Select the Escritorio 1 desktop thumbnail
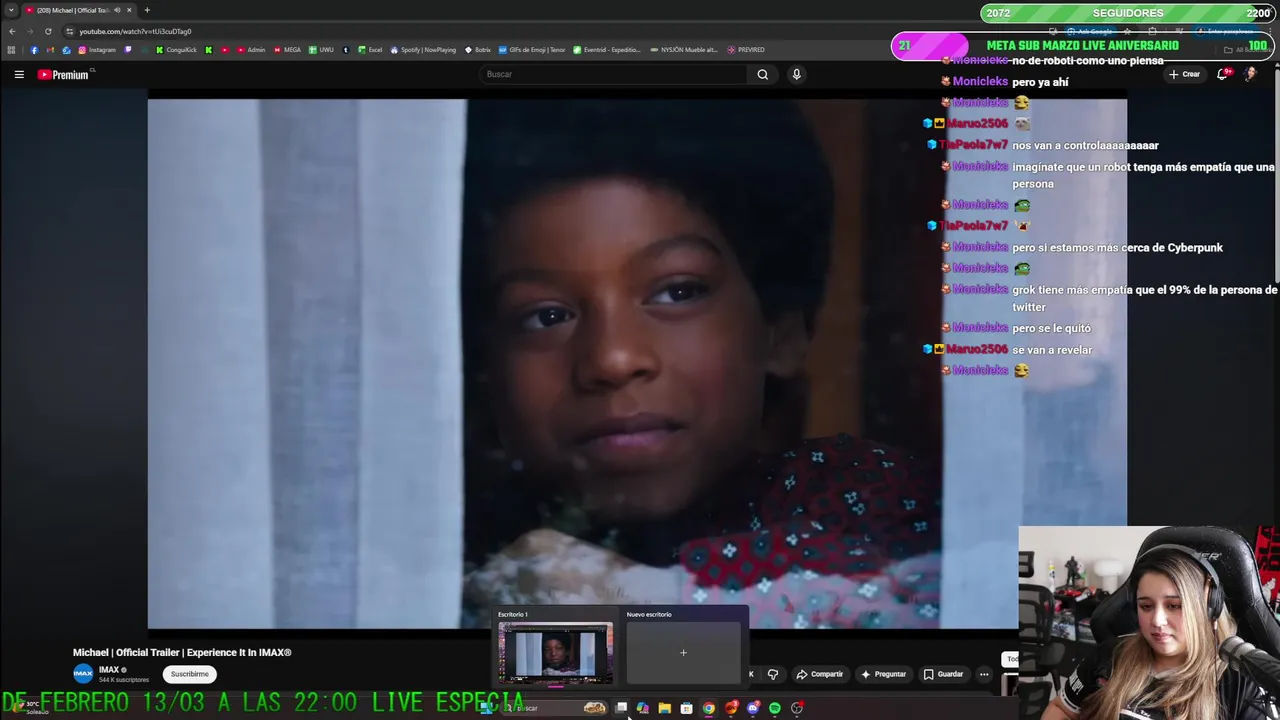 pos(555,653)
